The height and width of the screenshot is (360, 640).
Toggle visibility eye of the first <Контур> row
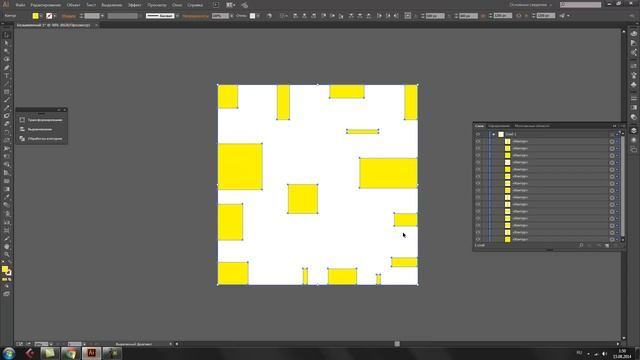tap(478, 141)
